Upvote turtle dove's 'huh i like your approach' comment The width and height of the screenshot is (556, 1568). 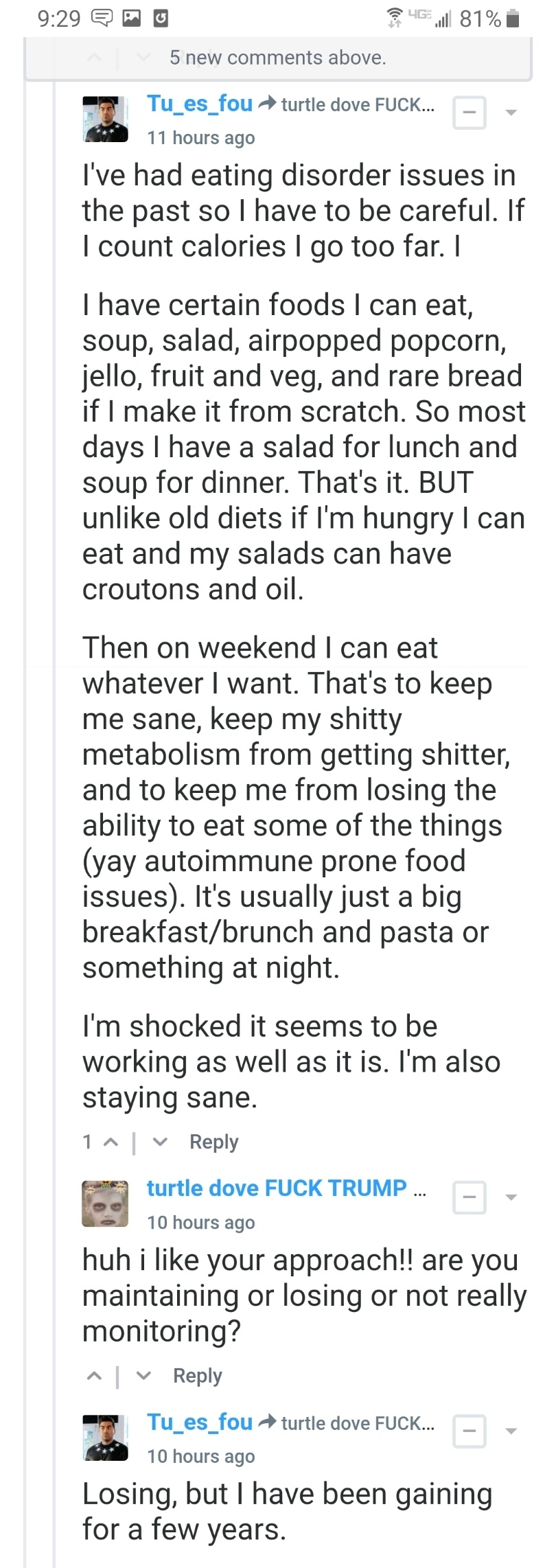pos(94,1375)
